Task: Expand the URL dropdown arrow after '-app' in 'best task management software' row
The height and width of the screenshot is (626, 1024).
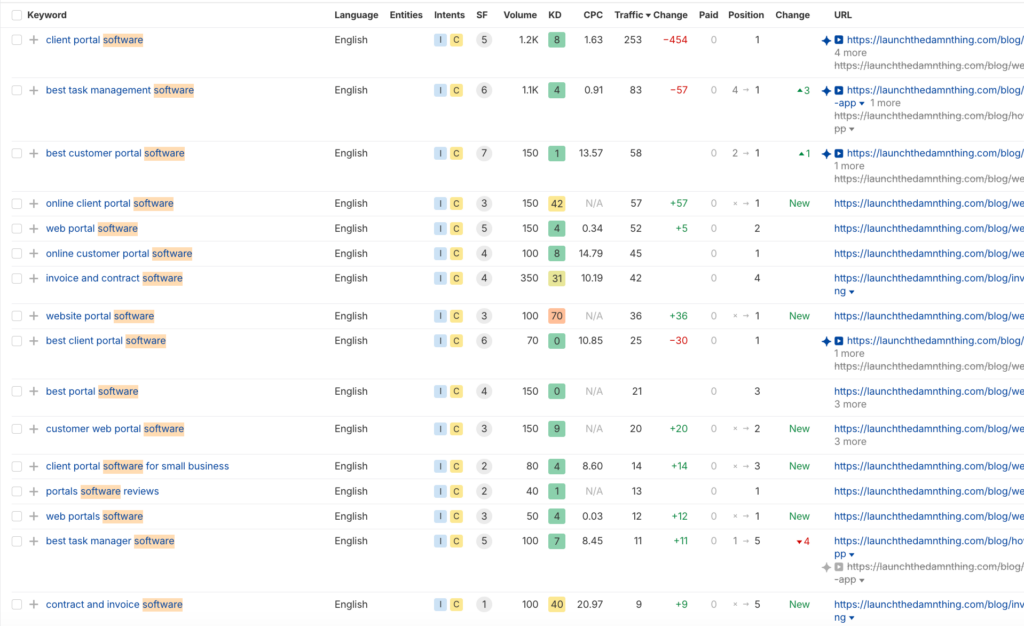Action: click(x=861, y=104)
